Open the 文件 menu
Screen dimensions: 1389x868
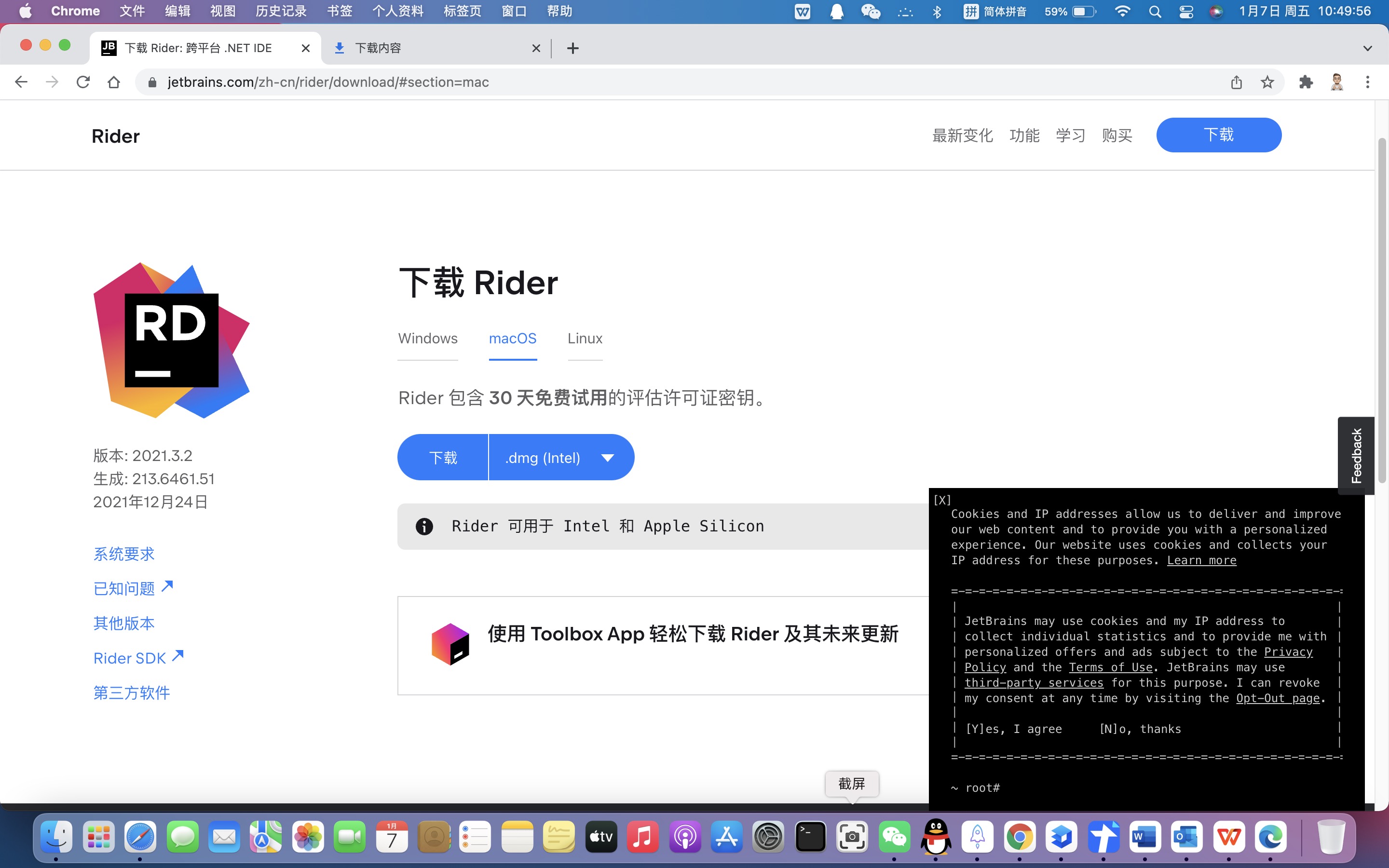pyautogui.click(x=132, y=12)
